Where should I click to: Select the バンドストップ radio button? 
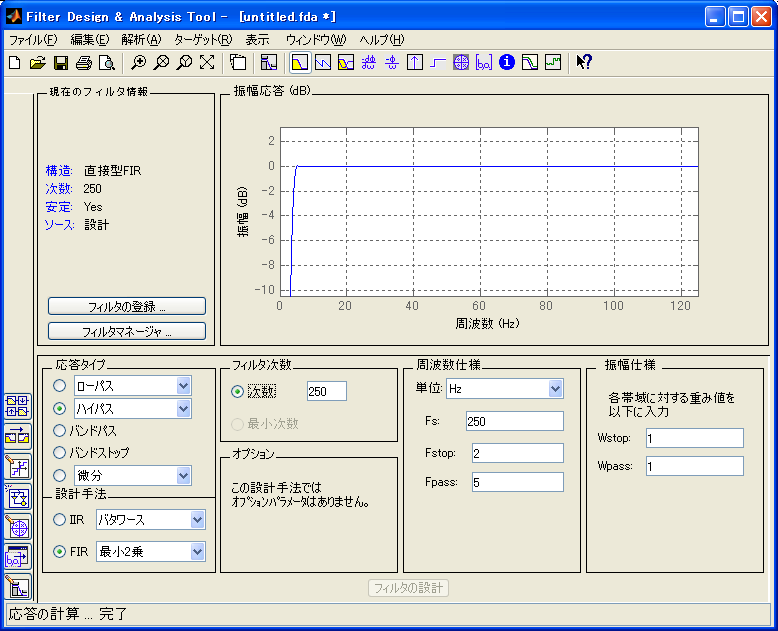point(60,452)
